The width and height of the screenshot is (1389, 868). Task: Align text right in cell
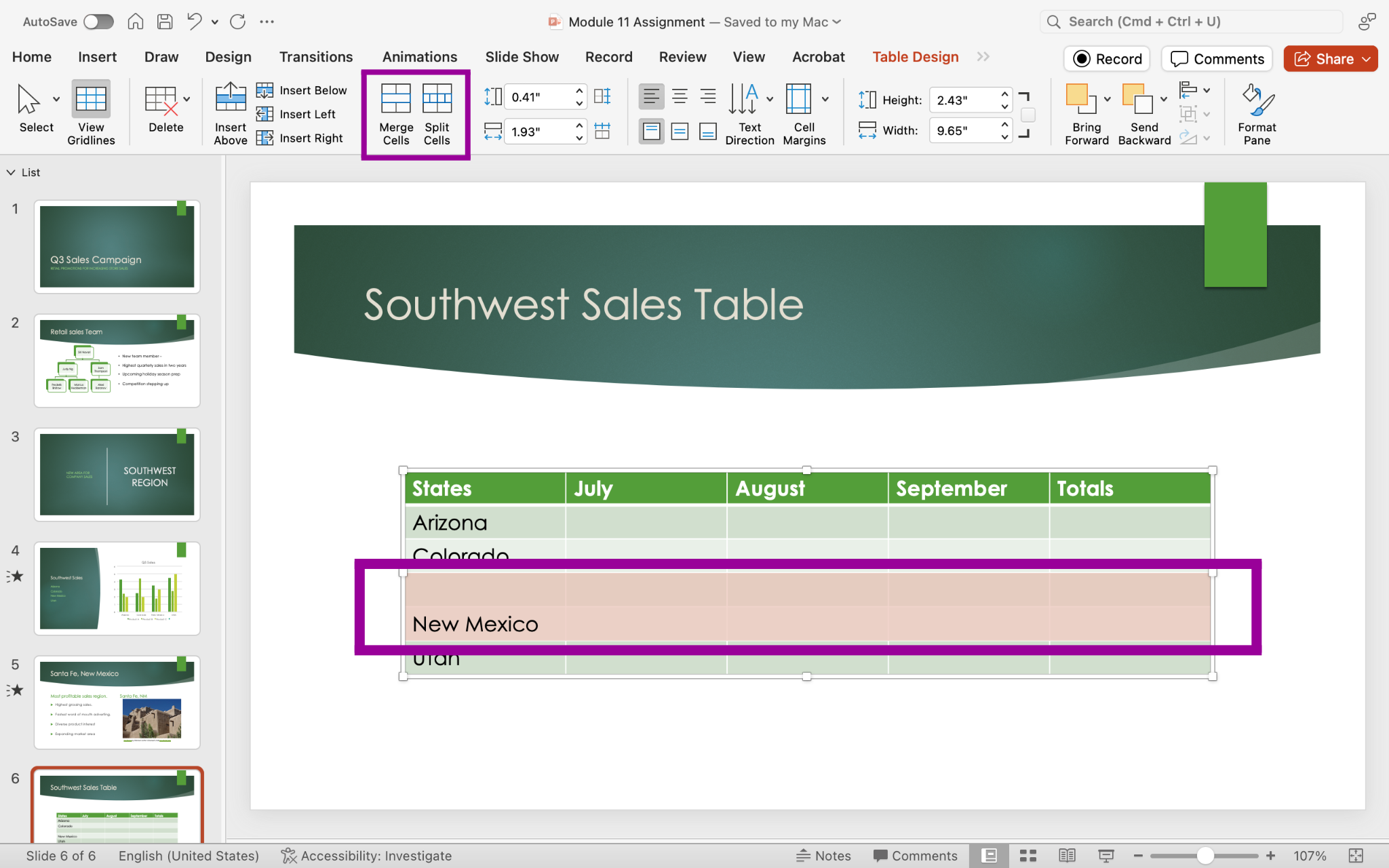708,96
